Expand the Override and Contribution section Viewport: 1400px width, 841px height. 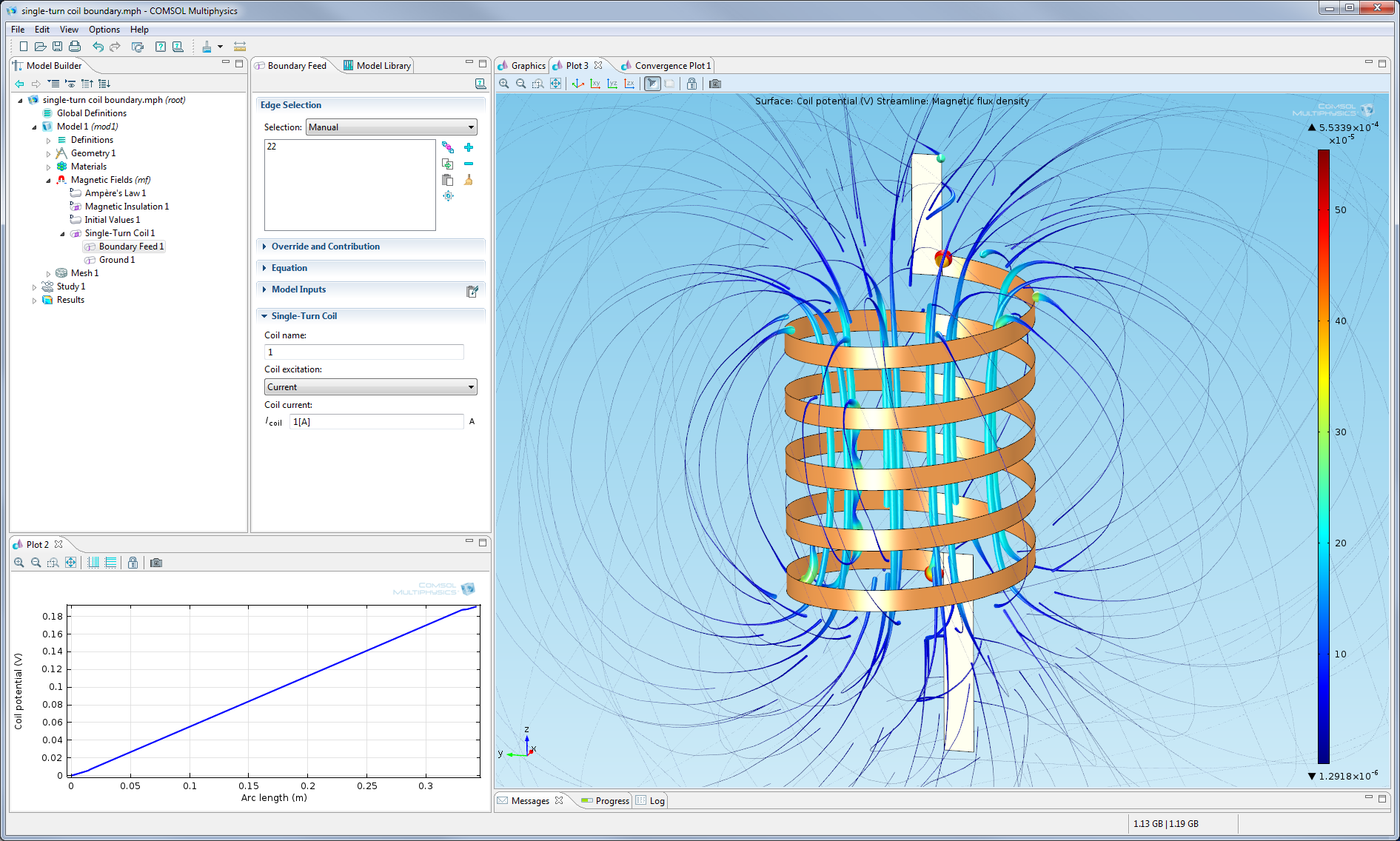[x=325, y=247]
